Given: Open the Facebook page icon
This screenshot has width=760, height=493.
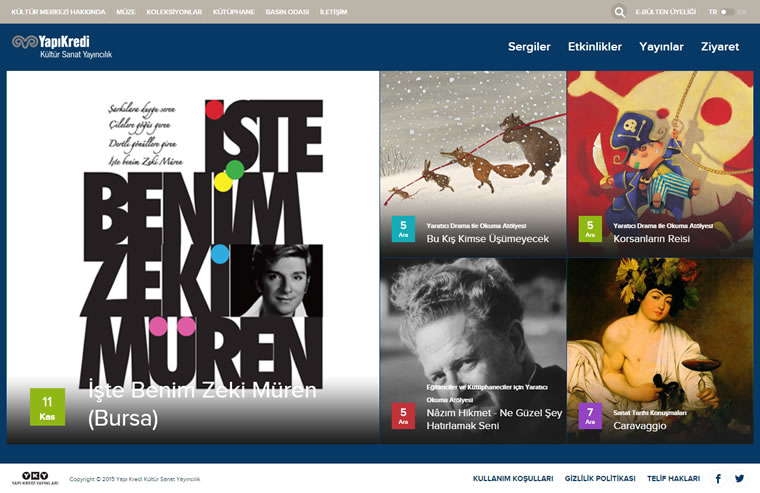Looking at the screenshot, I should [718, 478].
